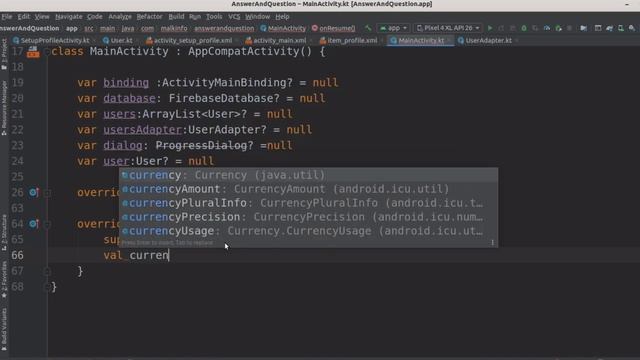Toggle the Build Variants tool window

[x=4, y=329]
